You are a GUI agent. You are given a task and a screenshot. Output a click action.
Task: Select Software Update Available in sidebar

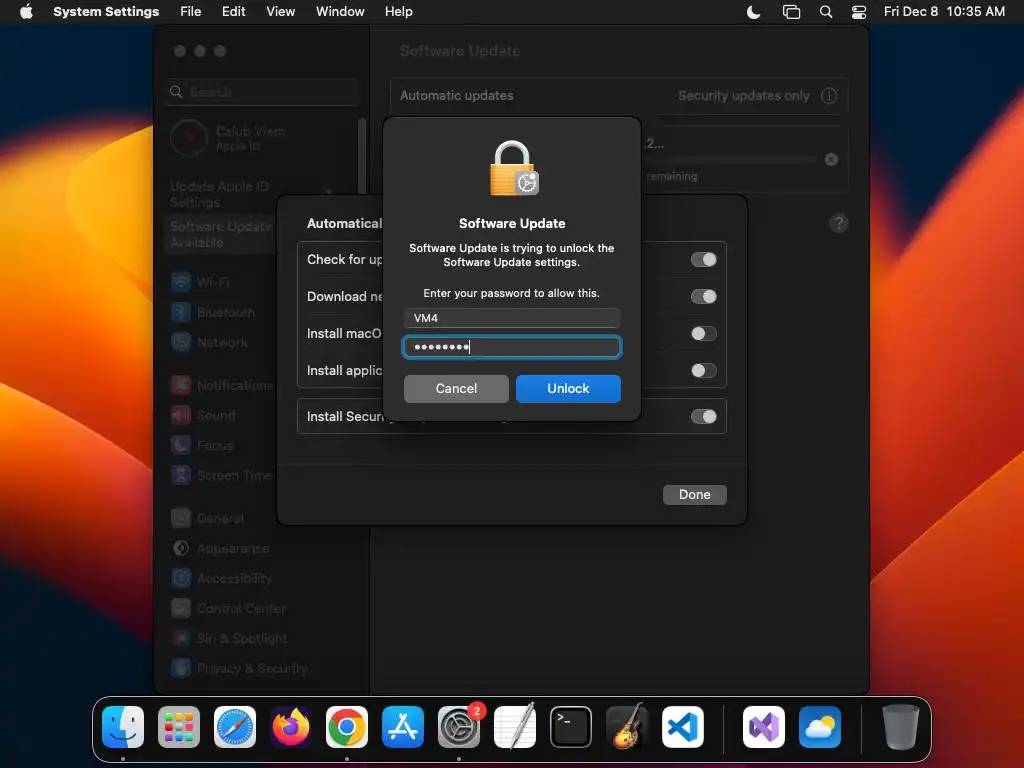(x=221, y=234)
